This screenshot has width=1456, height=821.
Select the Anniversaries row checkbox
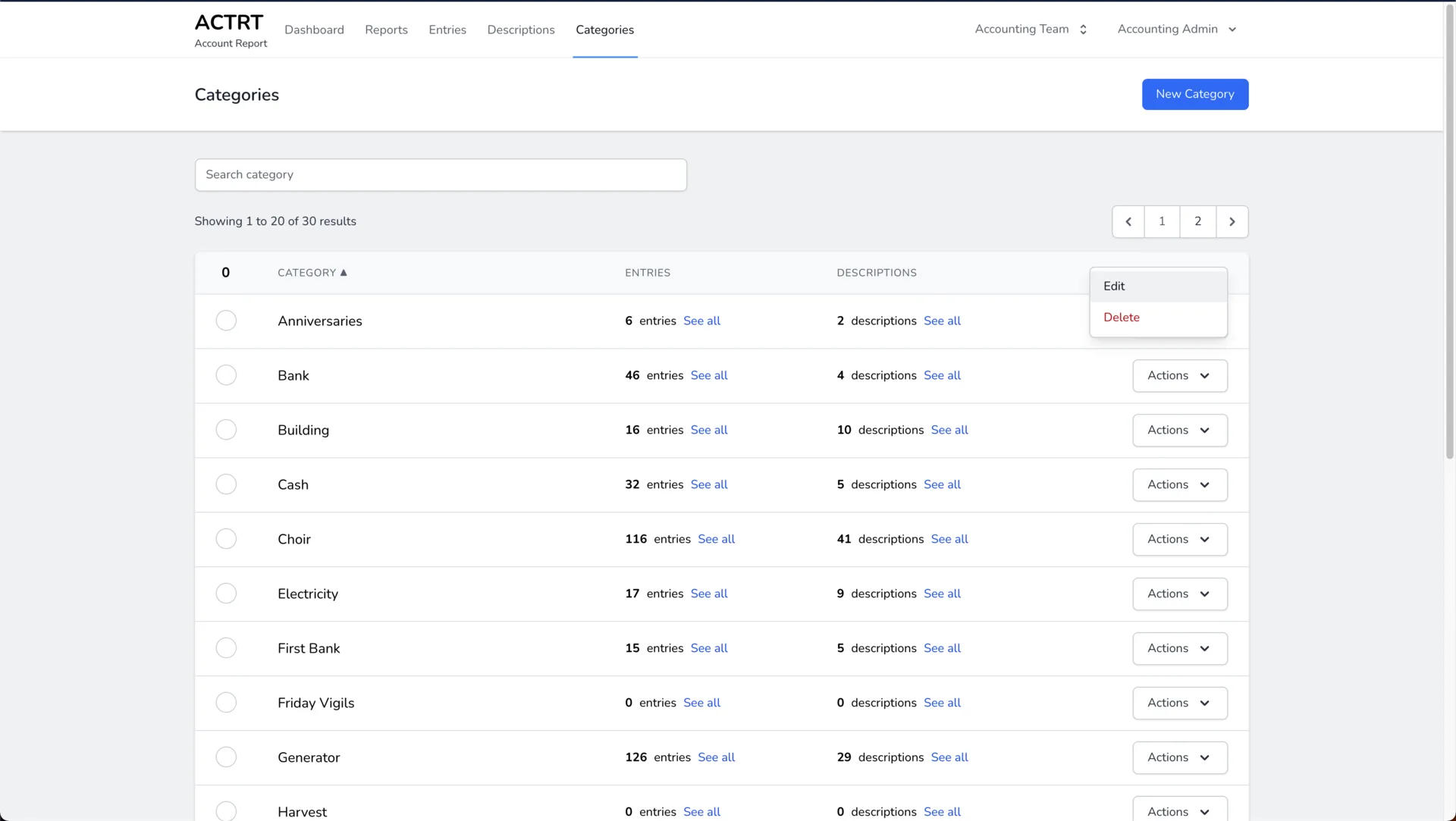226,321
